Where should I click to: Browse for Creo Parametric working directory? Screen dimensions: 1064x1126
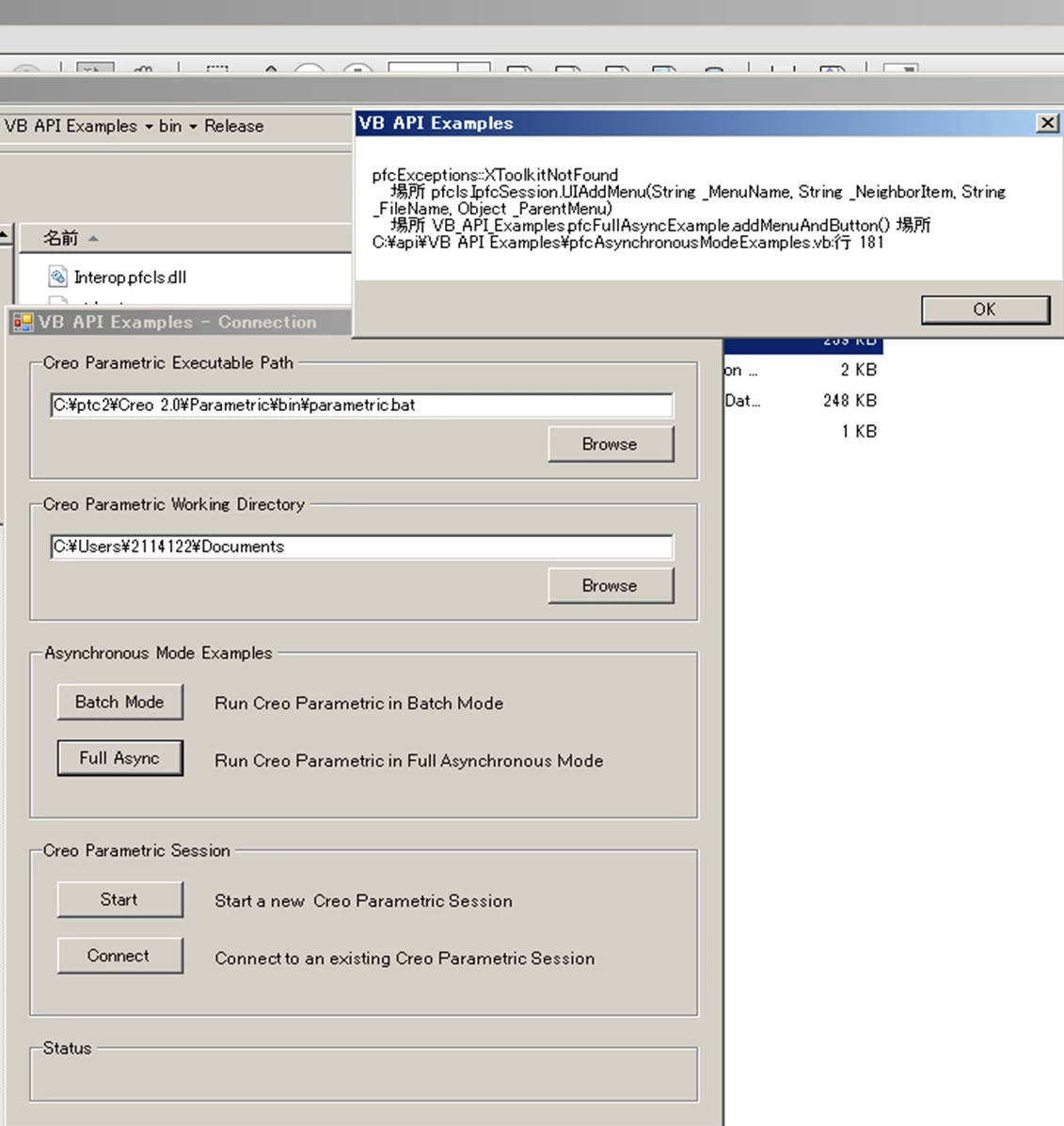[x=611, y=585]
